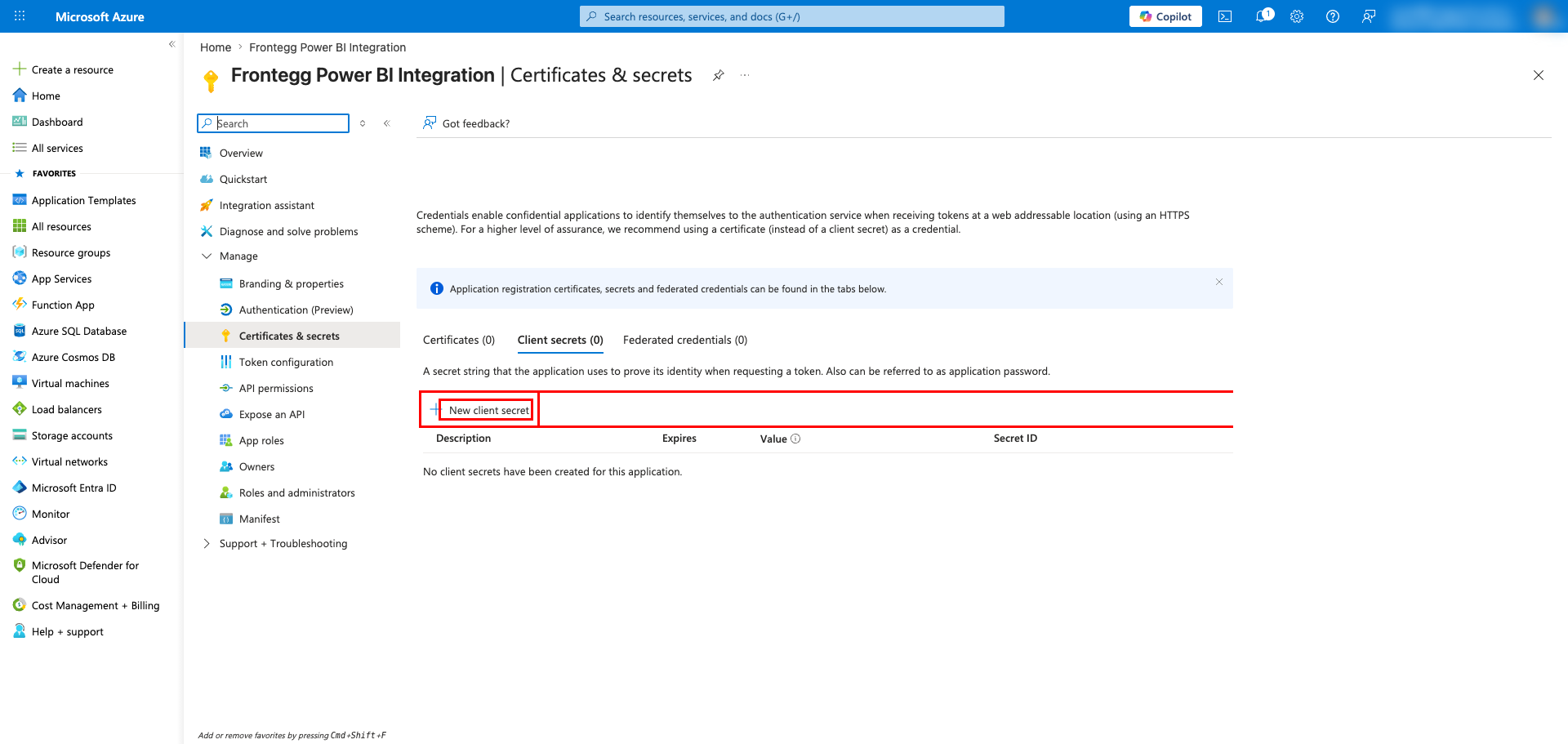Switch to Certificates (0) tab
1568x744 pixels.
(x=459, y=340)
